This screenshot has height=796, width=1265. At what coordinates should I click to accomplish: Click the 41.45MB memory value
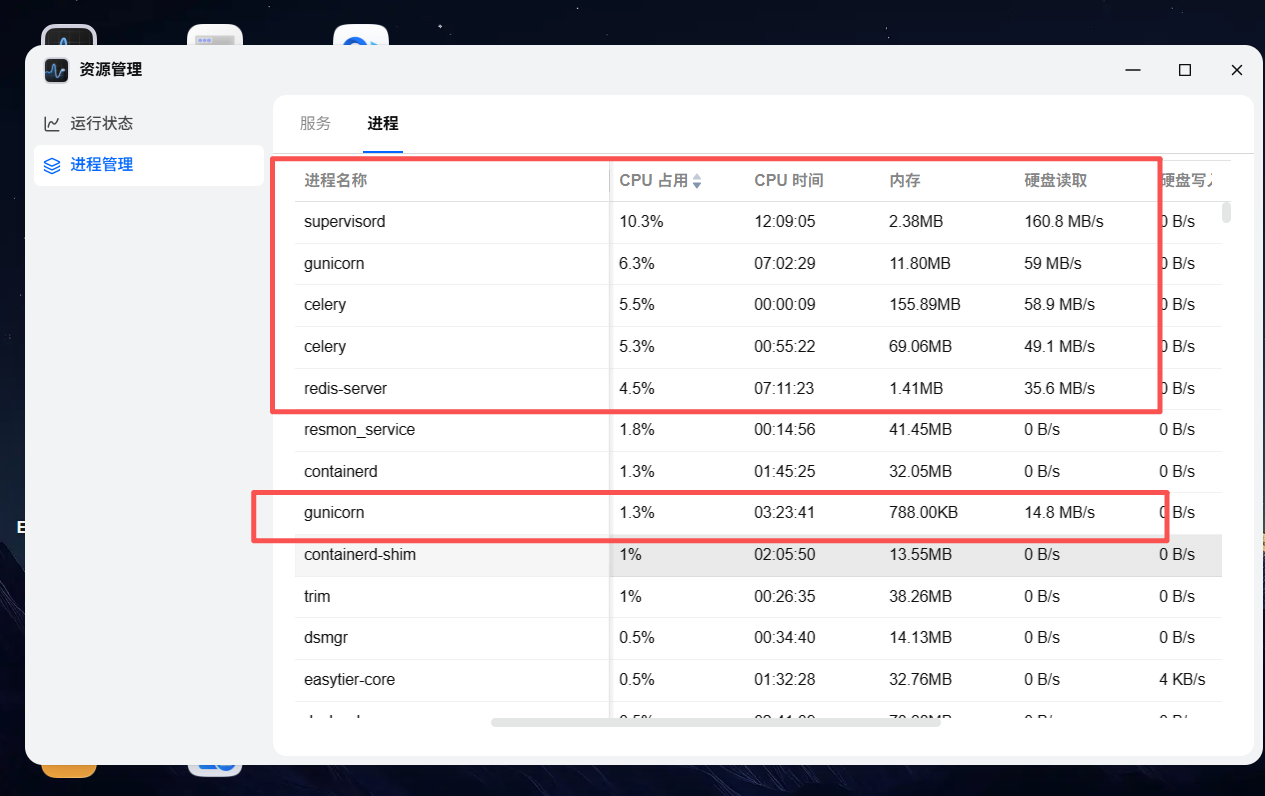coord(920,430)
